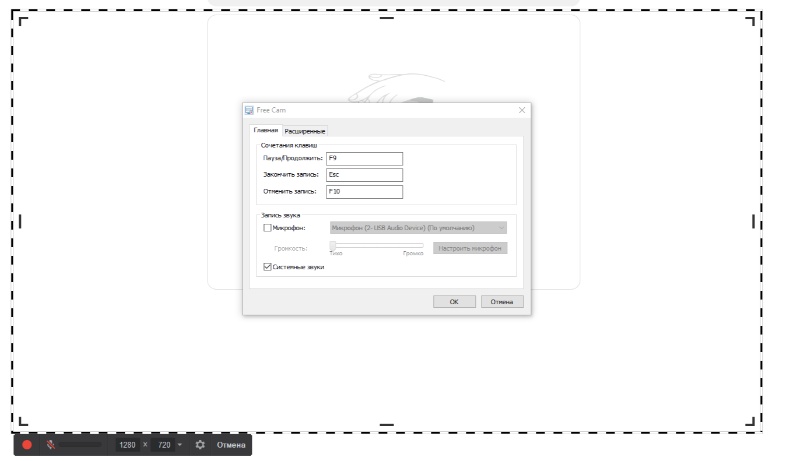Click the Free Cam dialog title icon
The width and height of the screenshot is (800, 461).
(x=249, y=110)
